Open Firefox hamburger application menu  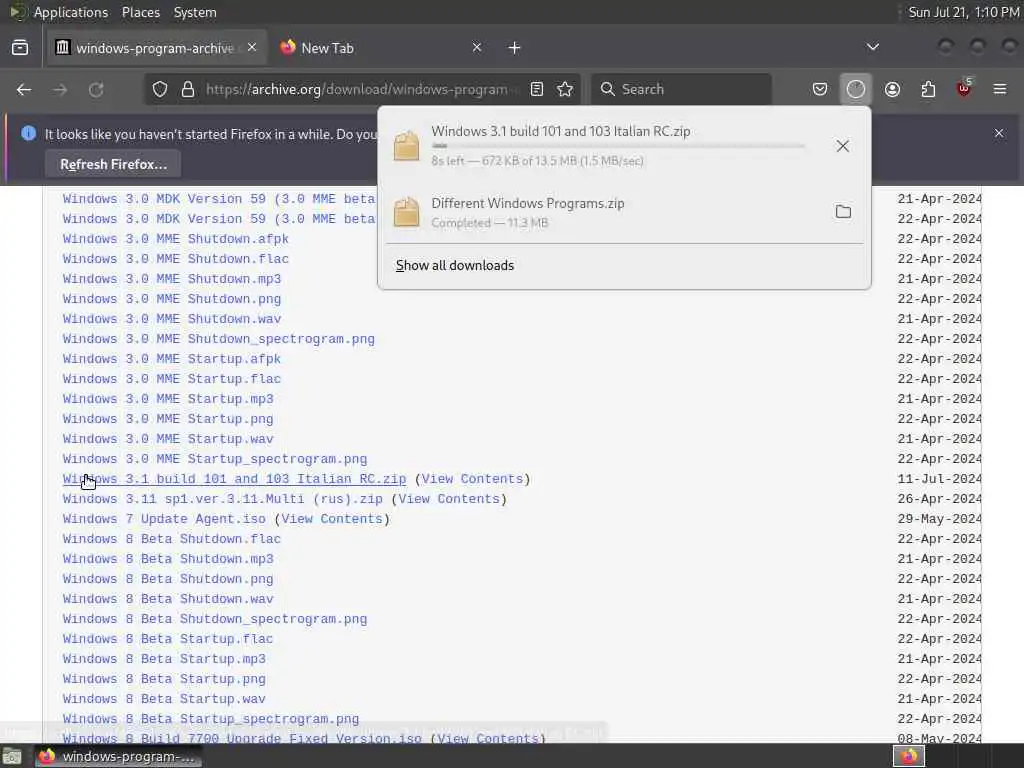pos(1000,89)
